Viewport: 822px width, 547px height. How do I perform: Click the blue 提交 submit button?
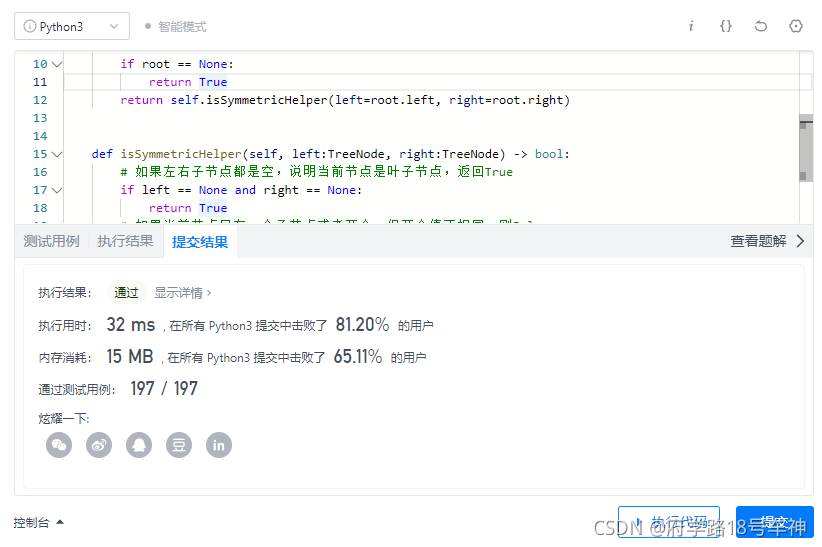(x=775, y=522)
